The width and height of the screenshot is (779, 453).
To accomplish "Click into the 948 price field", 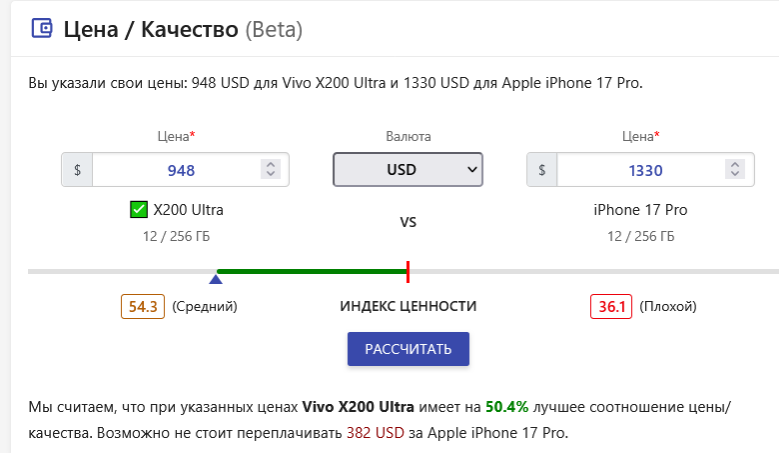I will [x=180, y=170].
